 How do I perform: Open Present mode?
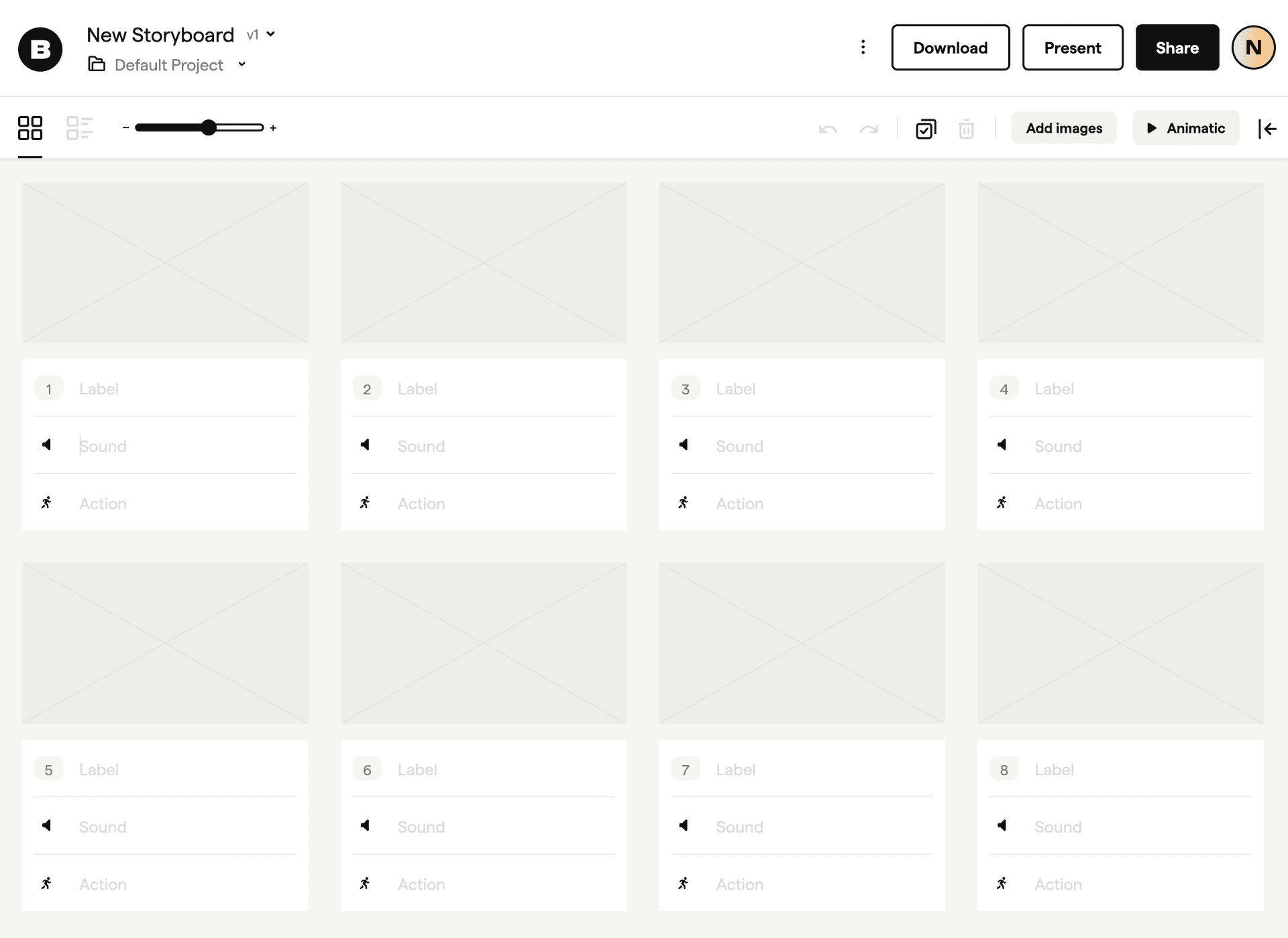point(1072,48)
